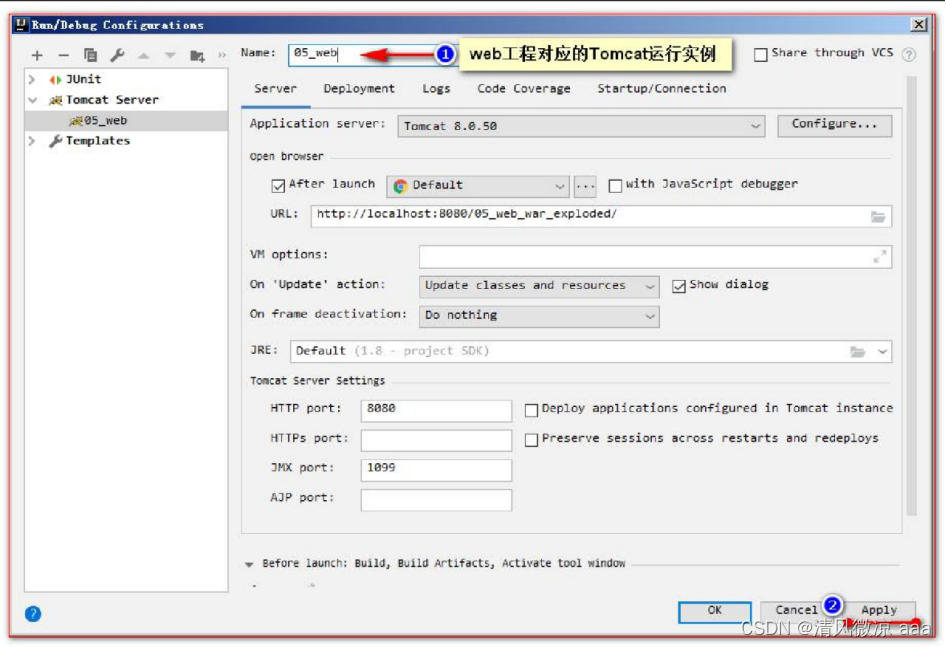The width and height of the screenshot is (946, 647).
Task: Move configuration up arrow icon
Action: tap(144, 56)
